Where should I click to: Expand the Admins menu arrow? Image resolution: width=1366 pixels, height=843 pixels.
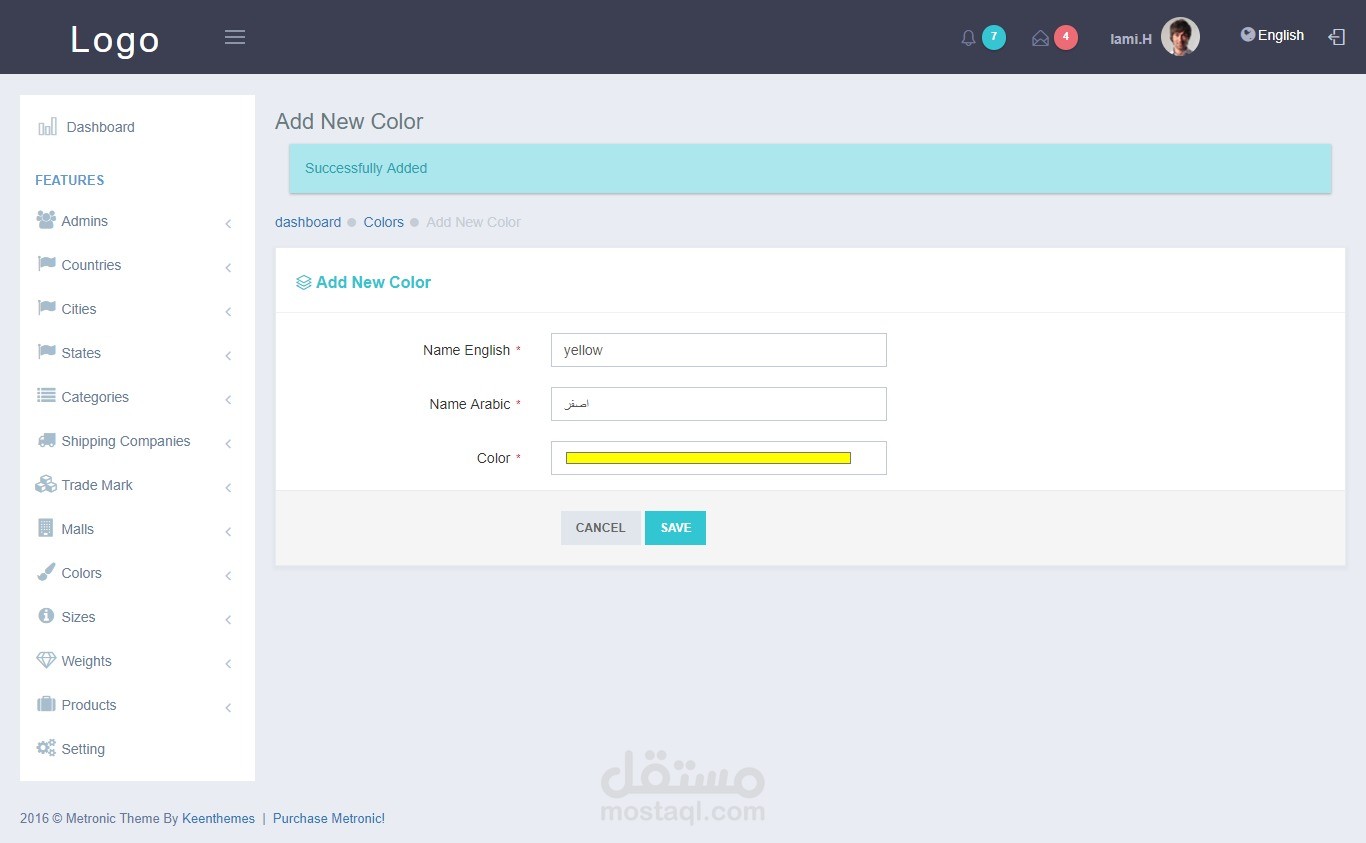tap(228, 223)
